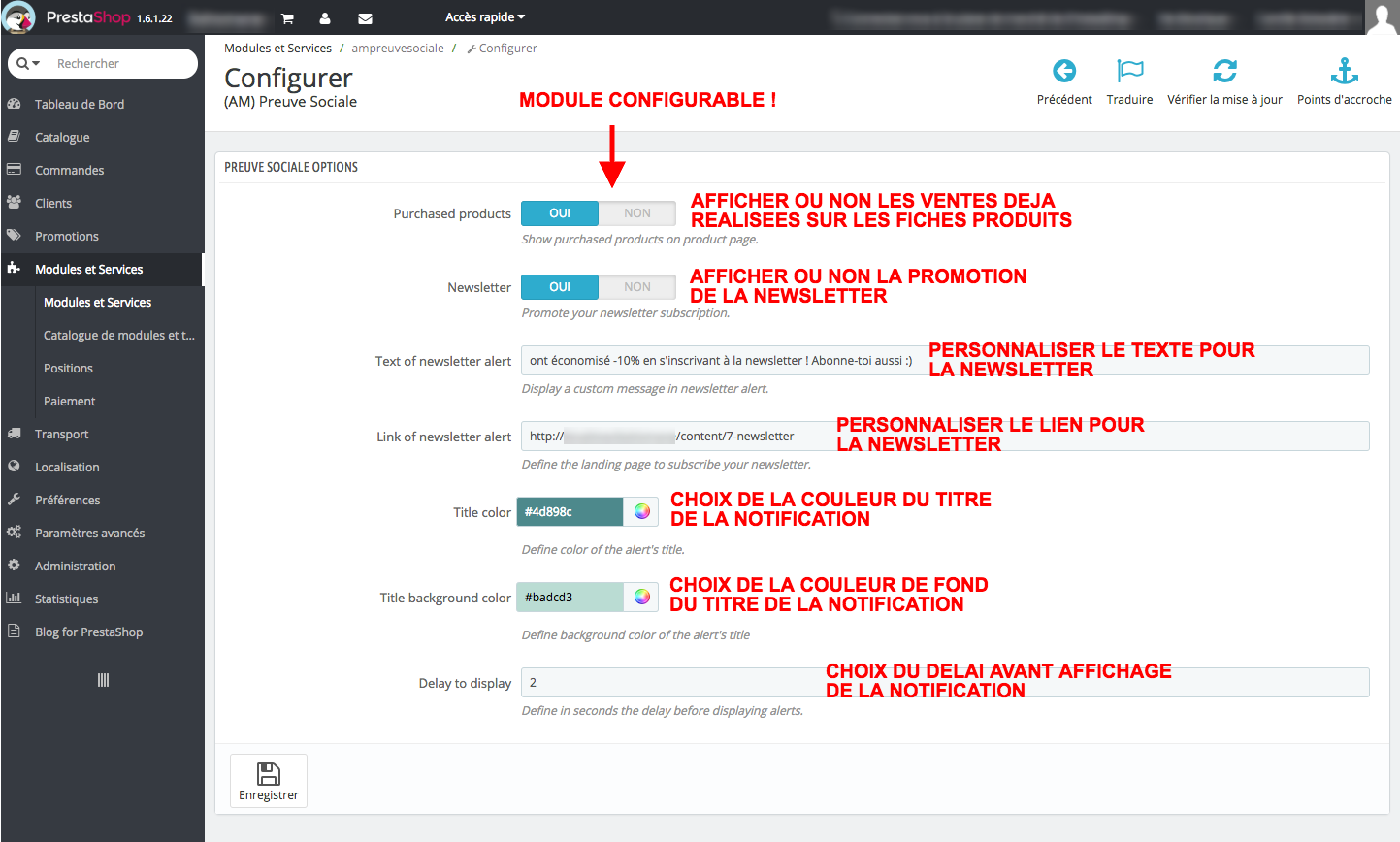Set Purchased products to NON
The width and height of the screenshot is (1400, 842).
[x=637, y=213]
